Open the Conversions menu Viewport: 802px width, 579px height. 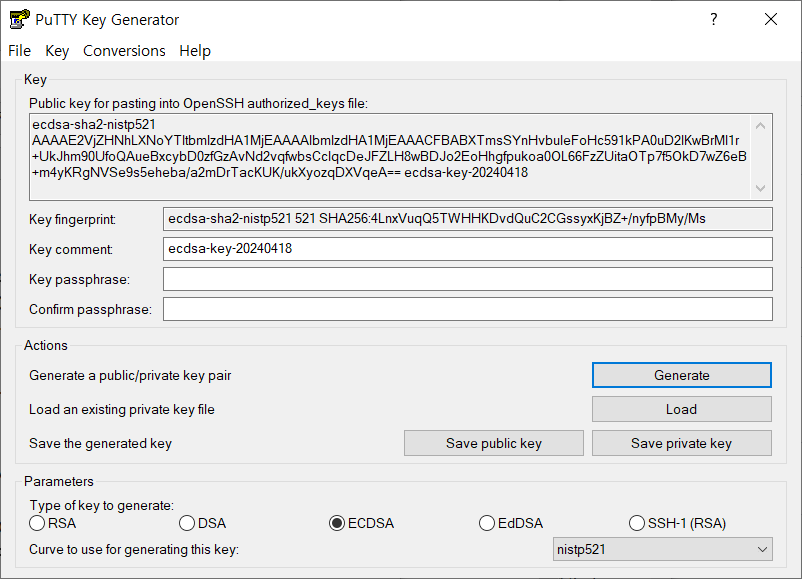tap(124, 51)
